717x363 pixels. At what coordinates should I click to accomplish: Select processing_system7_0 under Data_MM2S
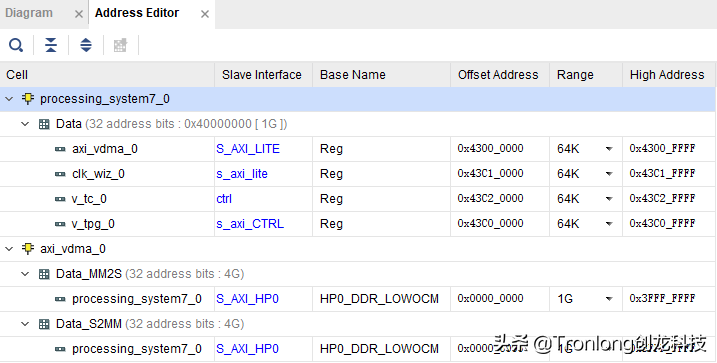tap(358, 299)
